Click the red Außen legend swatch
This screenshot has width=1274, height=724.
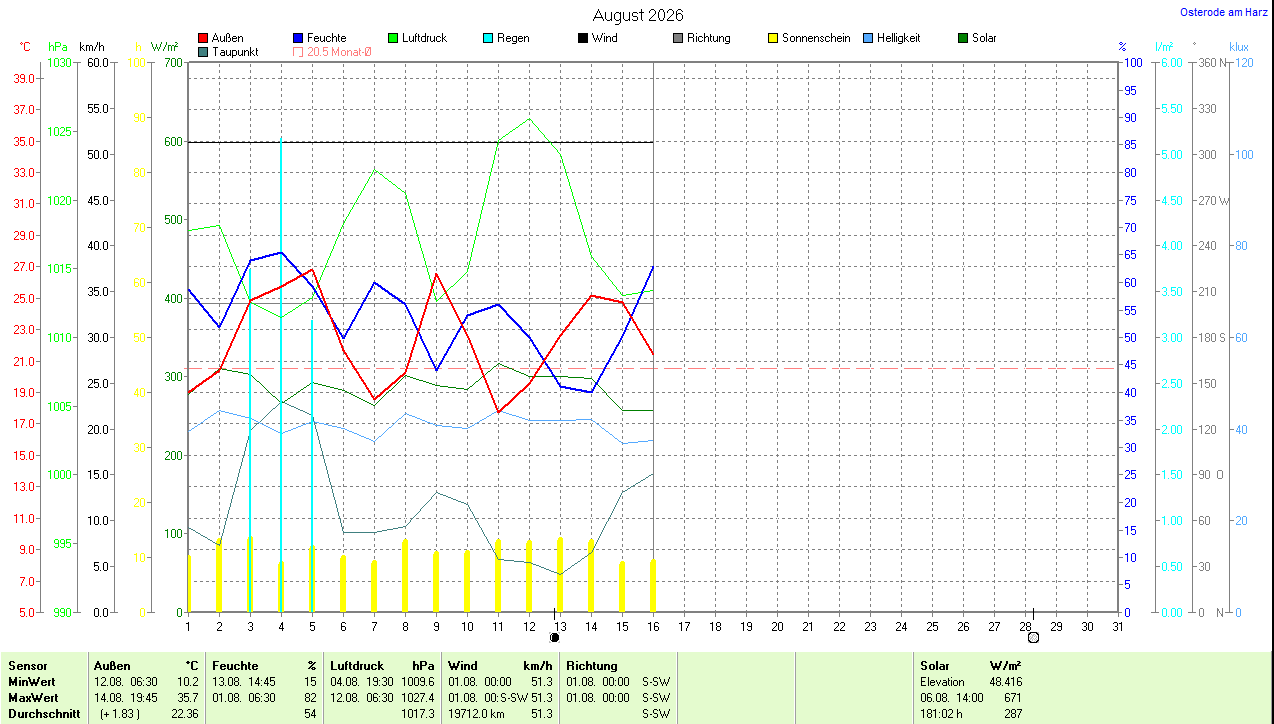[204, 39]
